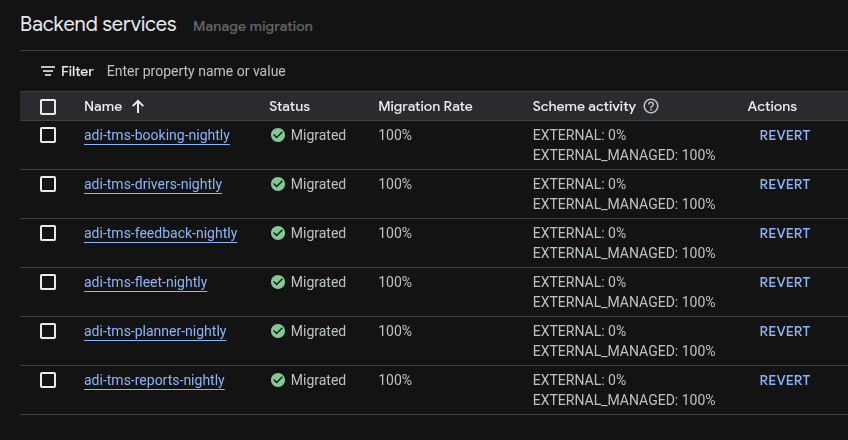Open the adi-tms-planner-nightly service link
Image resolution: width=848 pixels, height=440 pixels.
coord(155,331)
